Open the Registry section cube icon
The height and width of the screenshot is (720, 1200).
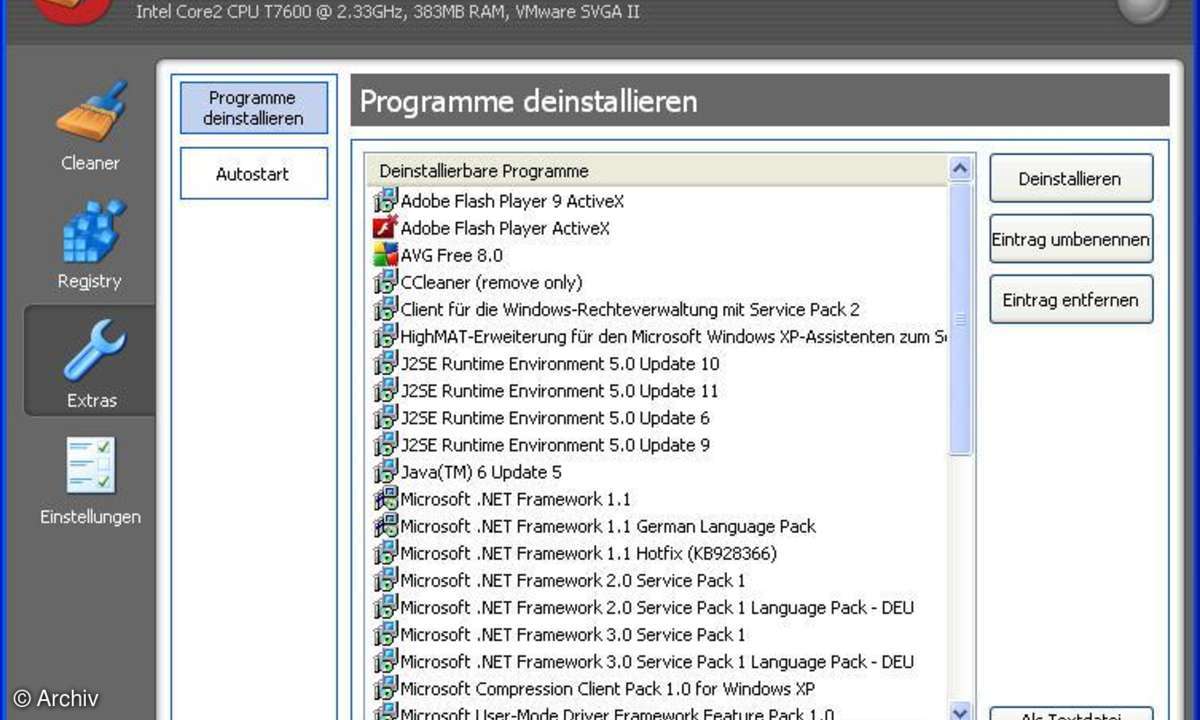90,231
